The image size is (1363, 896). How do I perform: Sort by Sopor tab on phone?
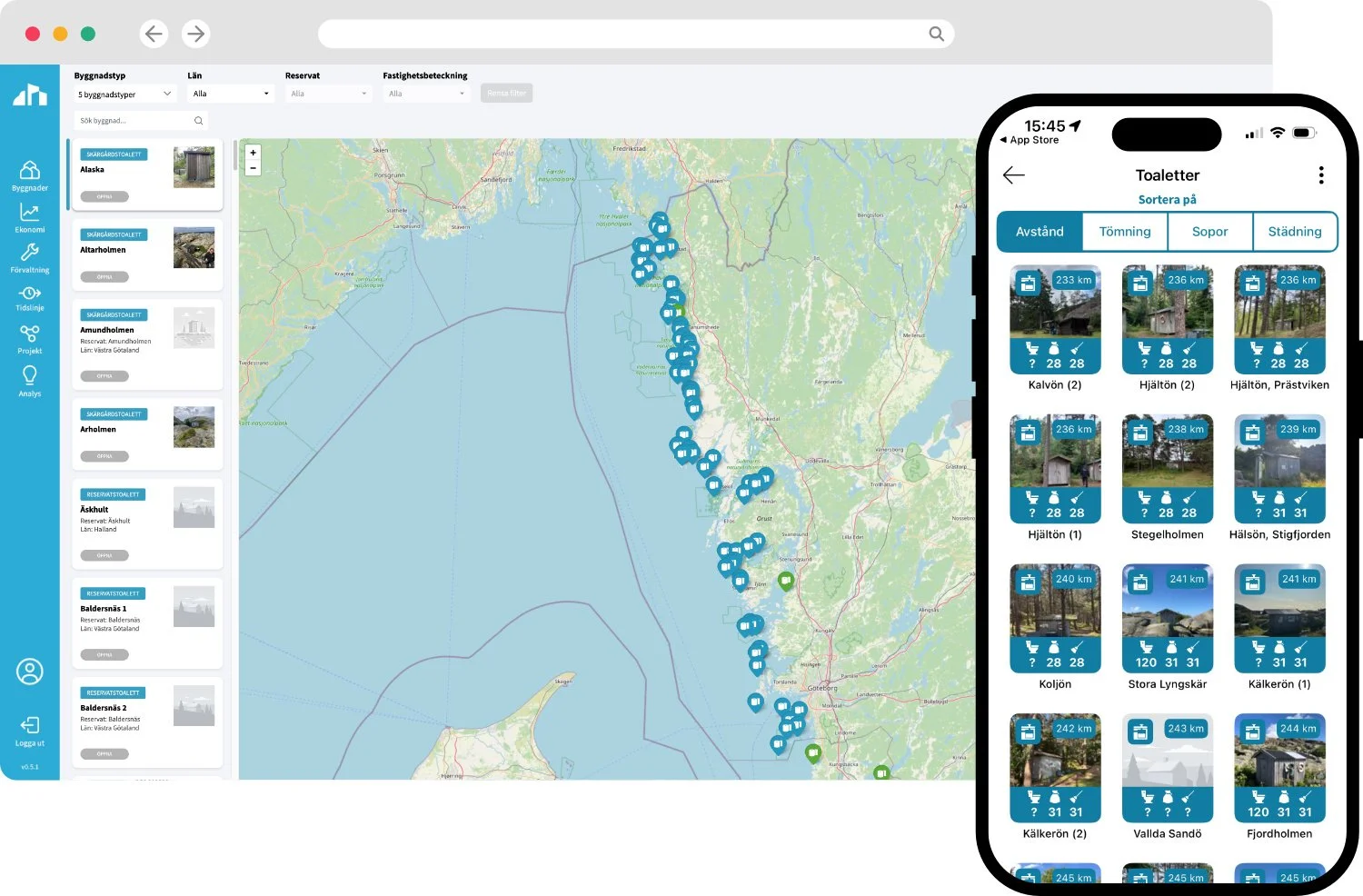click(1209, 232)
